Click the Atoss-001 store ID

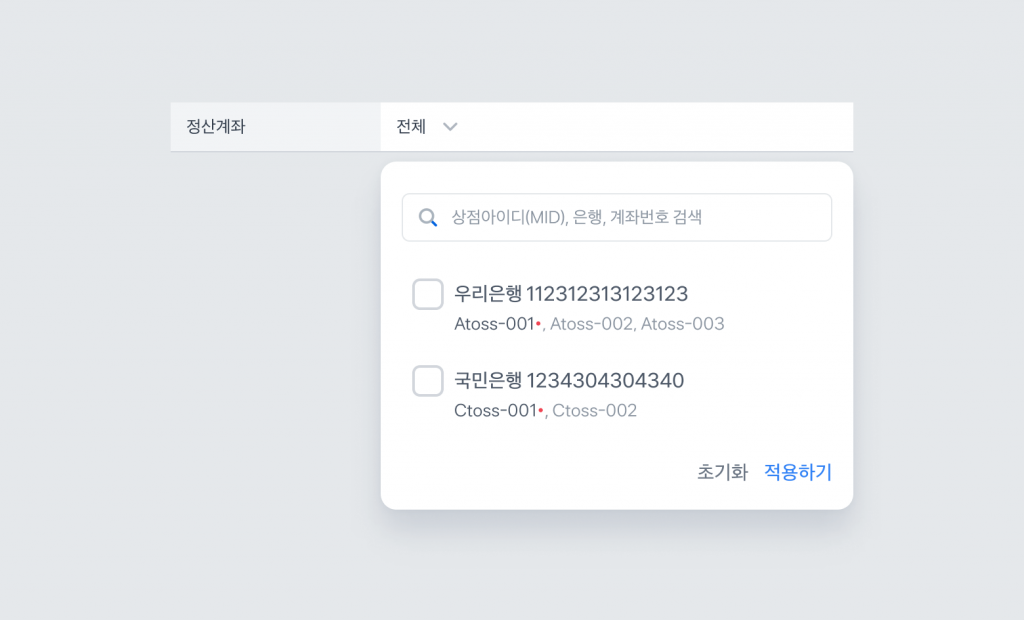click(494, 324)
